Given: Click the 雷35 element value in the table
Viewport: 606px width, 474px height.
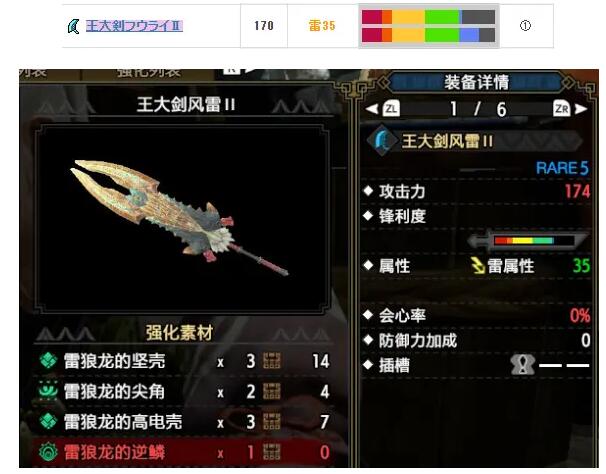Looking at the screenshot, I should coord(322,26).
